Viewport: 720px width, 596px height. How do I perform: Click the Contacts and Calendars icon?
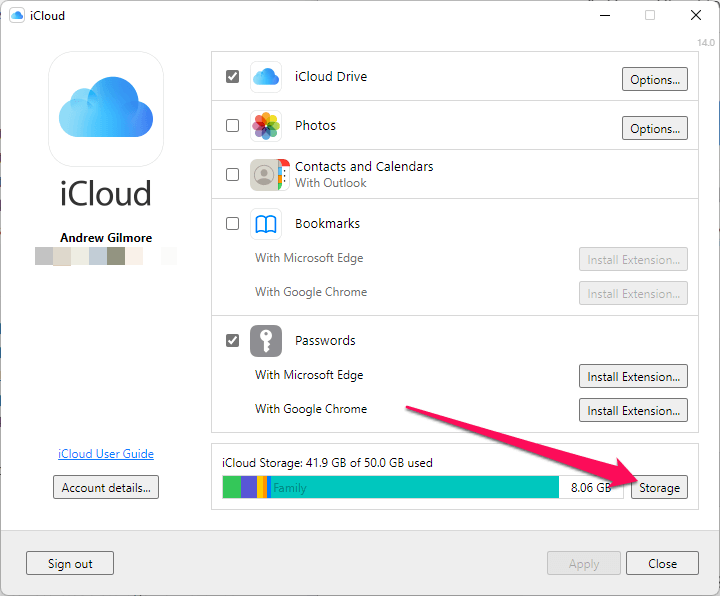click(x=270, y=175)
